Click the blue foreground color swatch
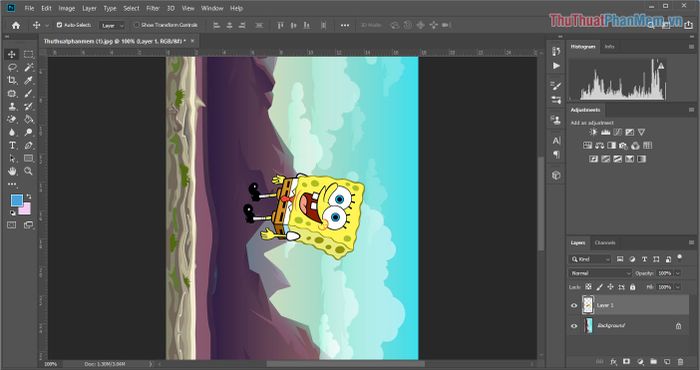 click(x=17, y=200)
